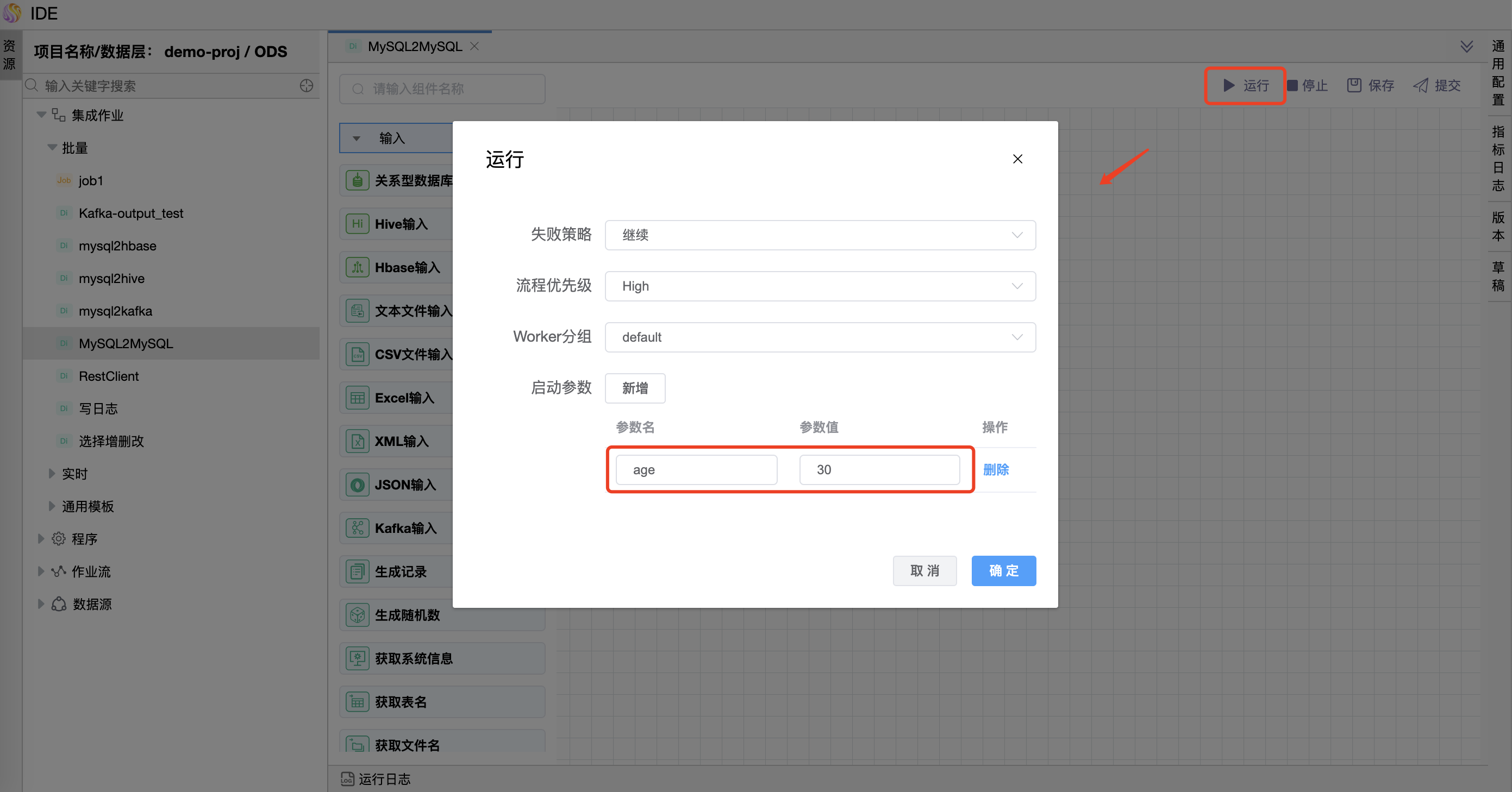The image size is (1512, 792).
Task: Click the Submit paper-plane icon
Action: [x=1421, y=86]
